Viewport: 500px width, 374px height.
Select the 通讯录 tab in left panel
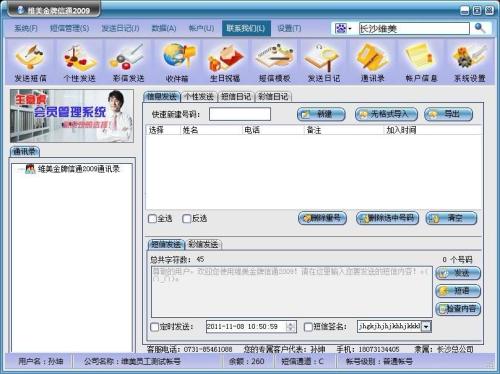25,152
